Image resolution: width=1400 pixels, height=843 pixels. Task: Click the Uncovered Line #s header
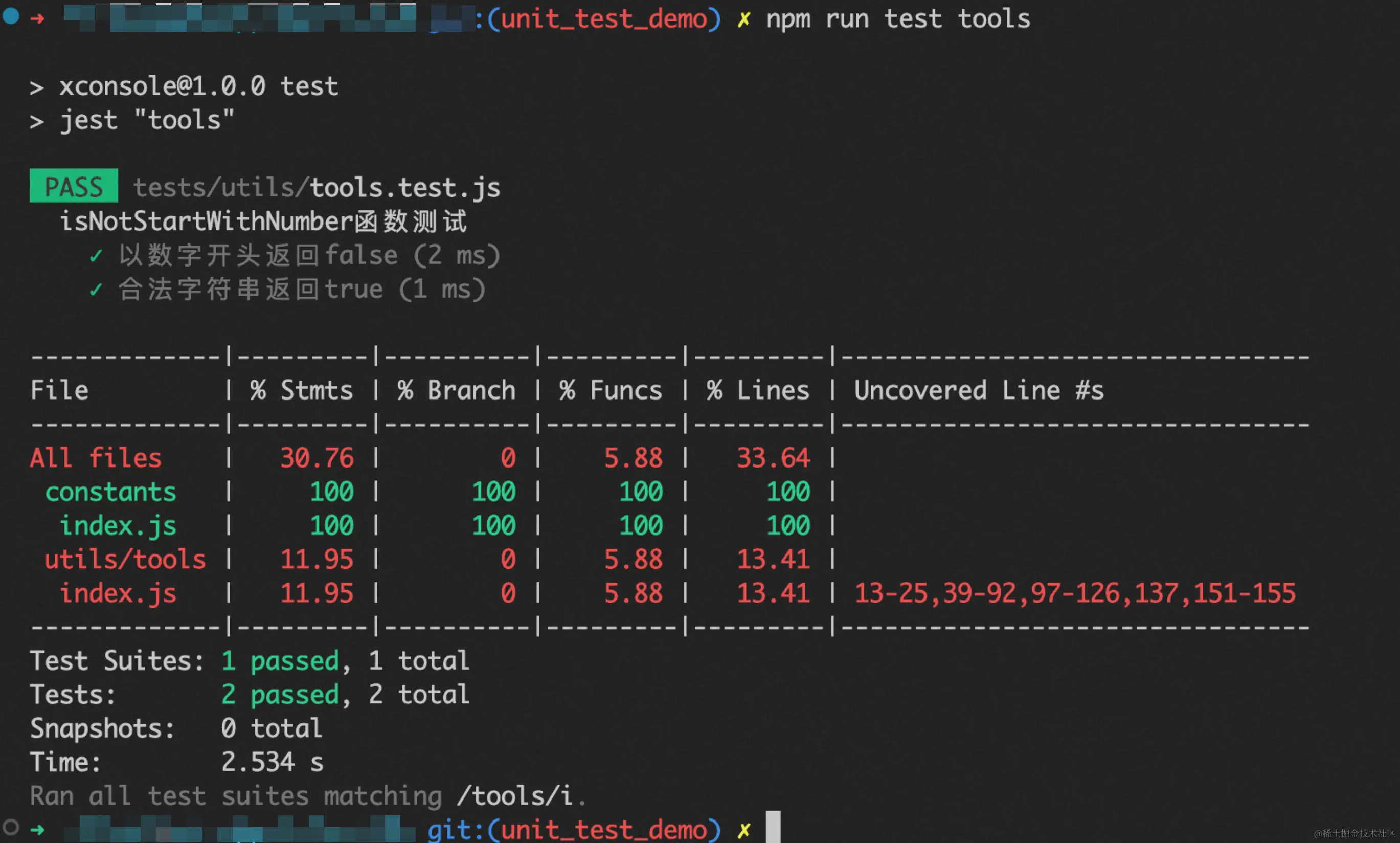pos(979,390)
